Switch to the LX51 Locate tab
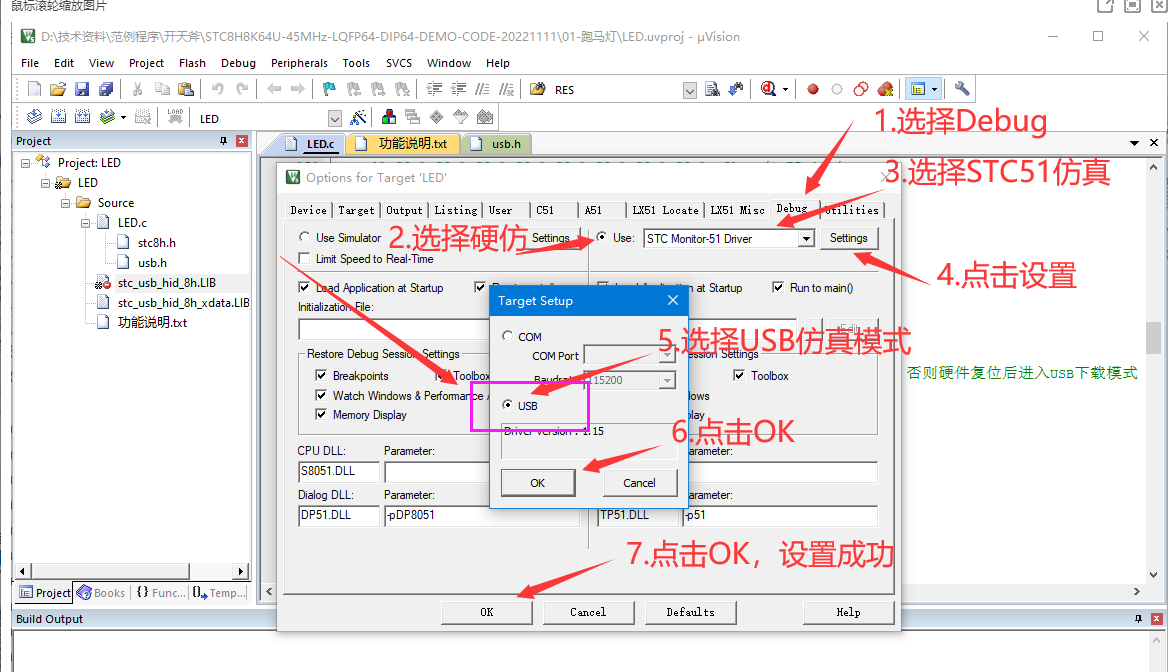This screenshot has width=1170, height=672. click(666, 210)
